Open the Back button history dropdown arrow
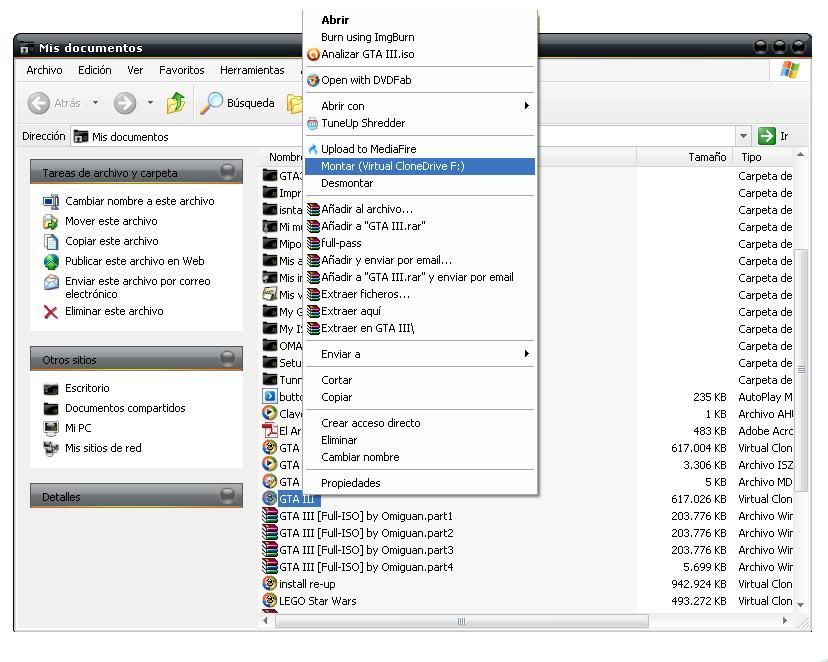The image size is (828, 662). coord(95,103)
